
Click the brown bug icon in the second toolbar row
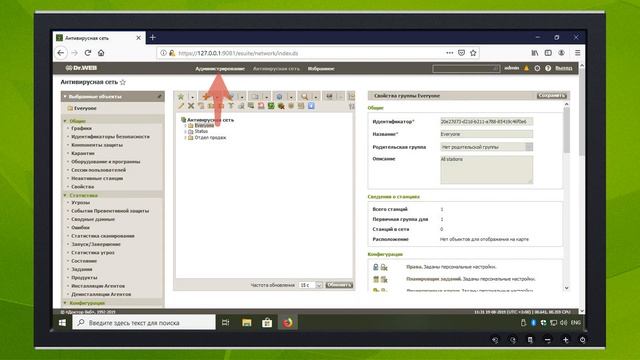coord(281,106)
